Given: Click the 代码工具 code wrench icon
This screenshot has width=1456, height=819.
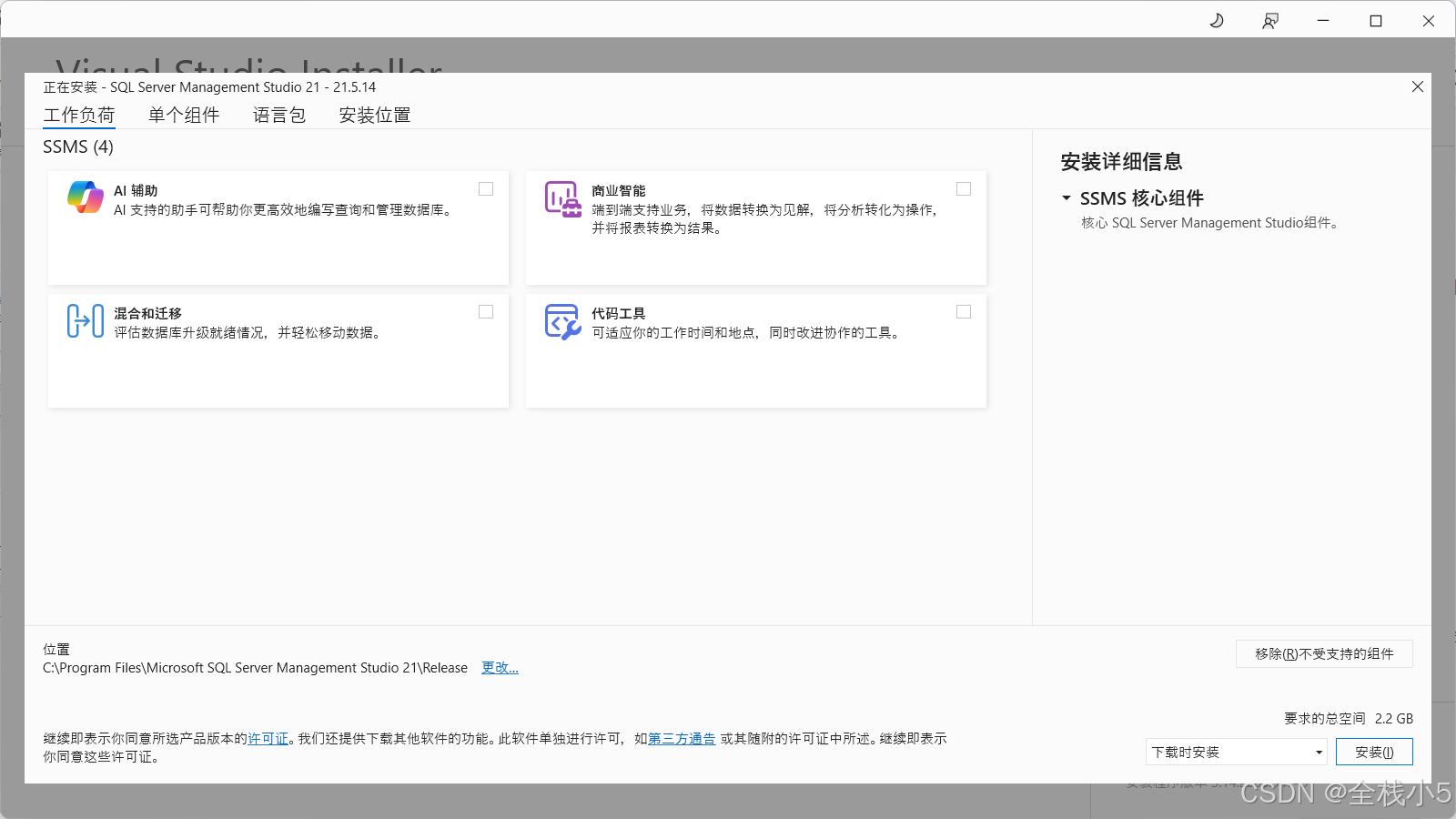Looking at the screenshot, I should click(x=563, y=322).
